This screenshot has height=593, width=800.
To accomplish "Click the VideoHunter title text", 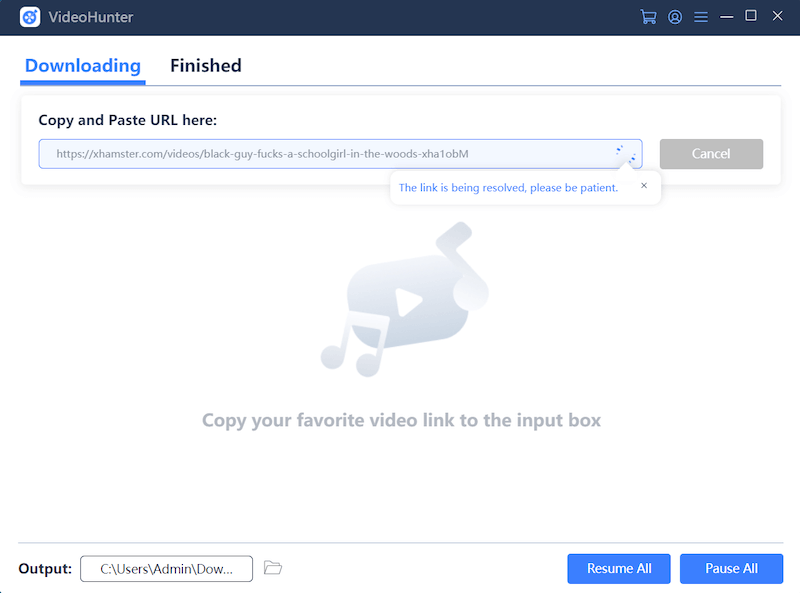I will pos(91,17).
